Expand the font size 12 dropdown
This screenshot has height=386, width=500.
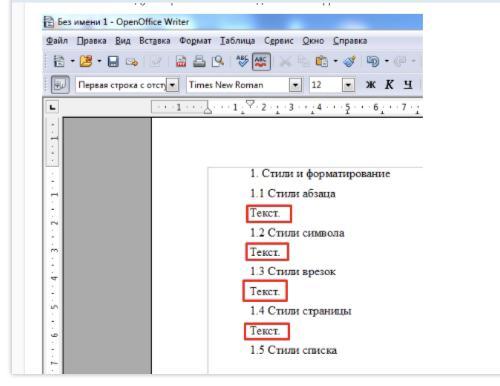[348, 85]
